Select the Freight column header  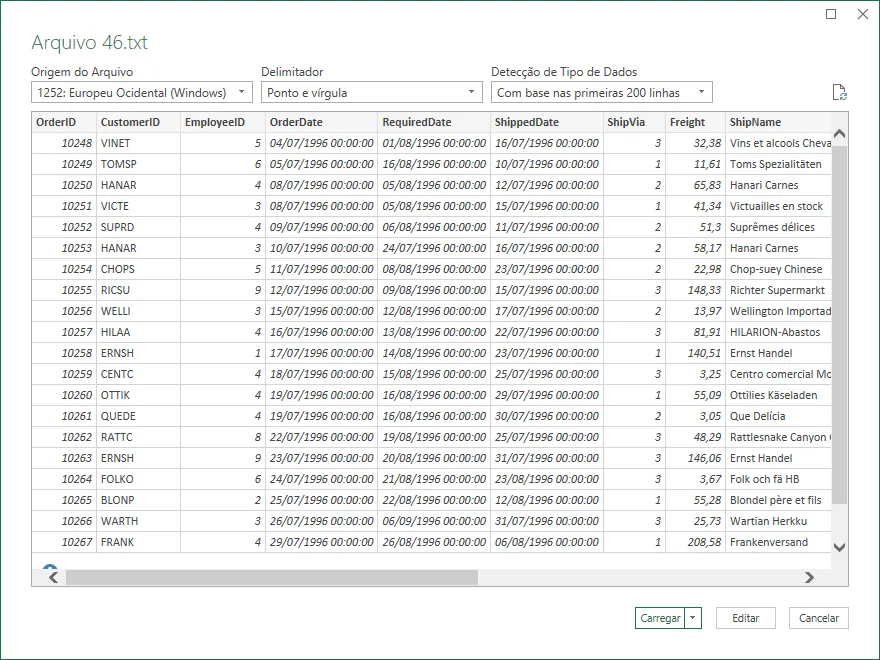[x=695, y=122]
